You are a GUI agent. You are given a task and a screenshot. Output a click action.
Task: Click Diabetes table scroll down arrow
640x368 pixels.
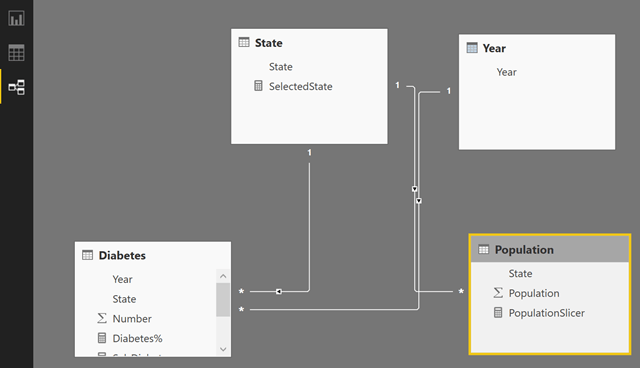pos(223,349)
